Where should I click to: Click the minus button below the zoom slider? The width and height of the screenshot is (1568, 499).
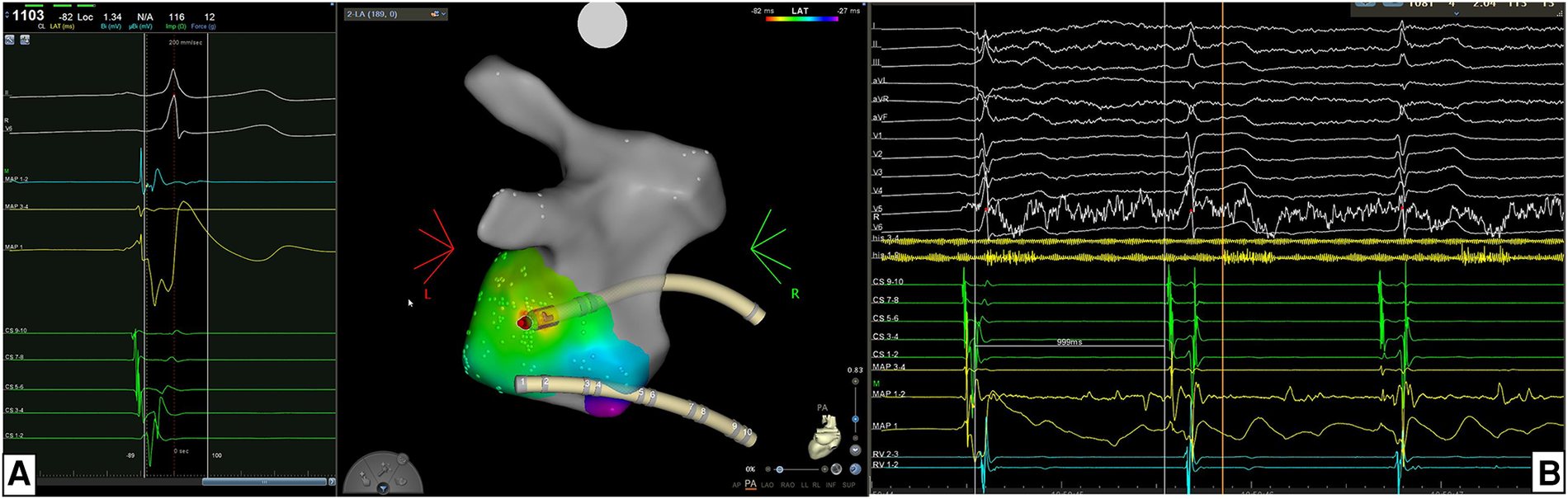coord(855,438)
